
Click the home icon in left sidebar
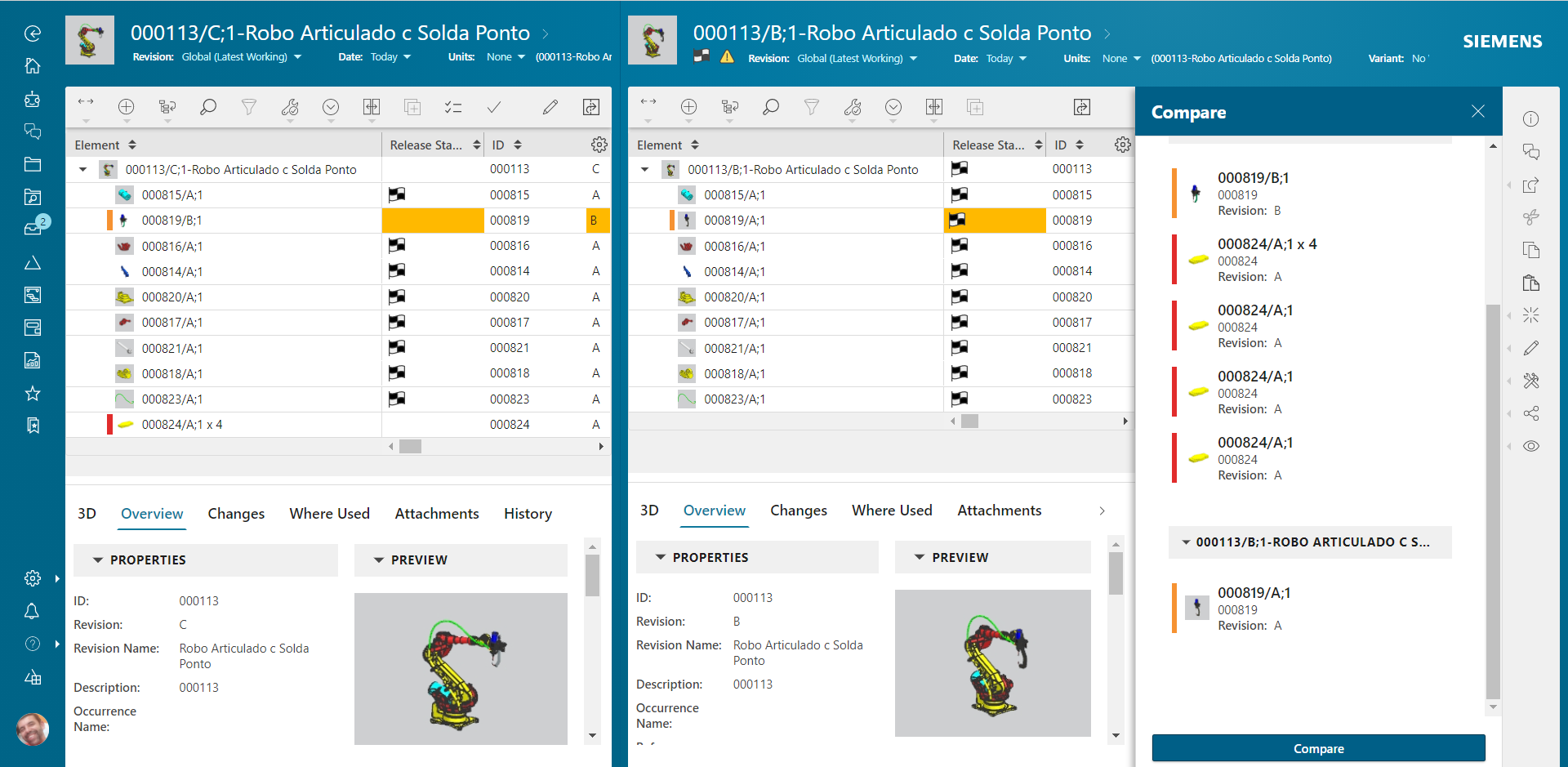33,65
